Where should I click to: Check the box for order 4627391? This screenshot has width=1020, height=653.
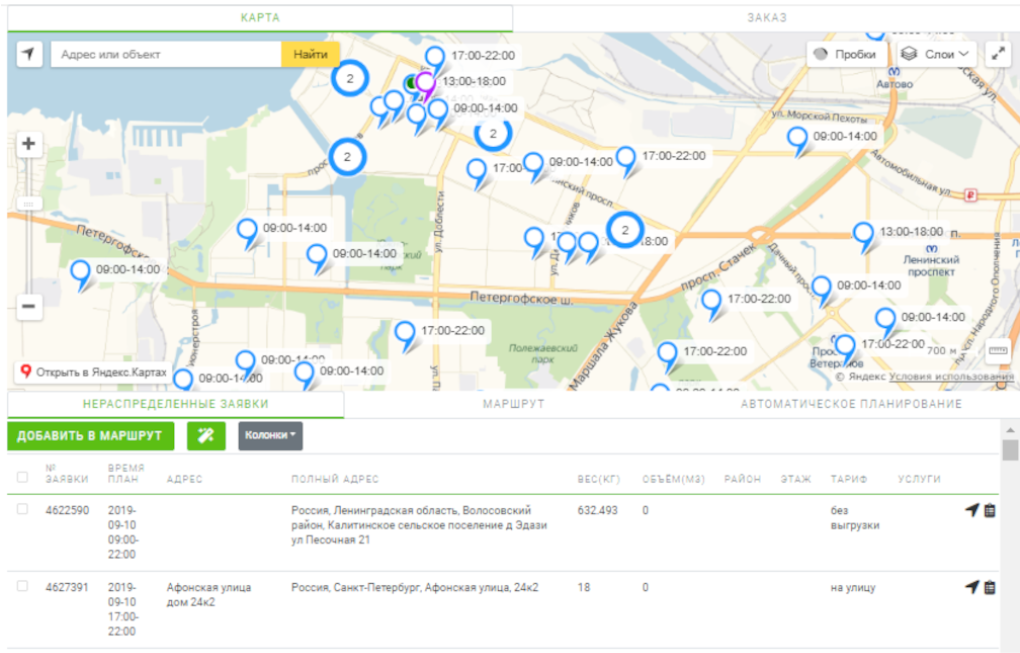pyautogui.click(x=23, y=586)
